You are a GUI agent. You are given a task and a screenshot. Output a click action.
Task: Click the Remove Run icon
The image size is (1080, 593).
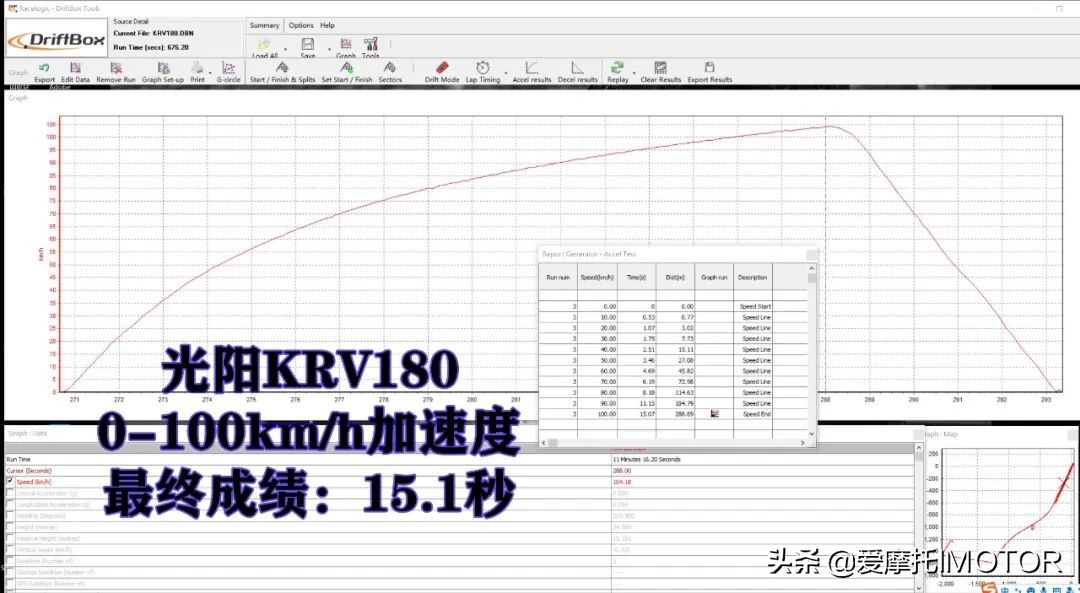click(116, 72)
